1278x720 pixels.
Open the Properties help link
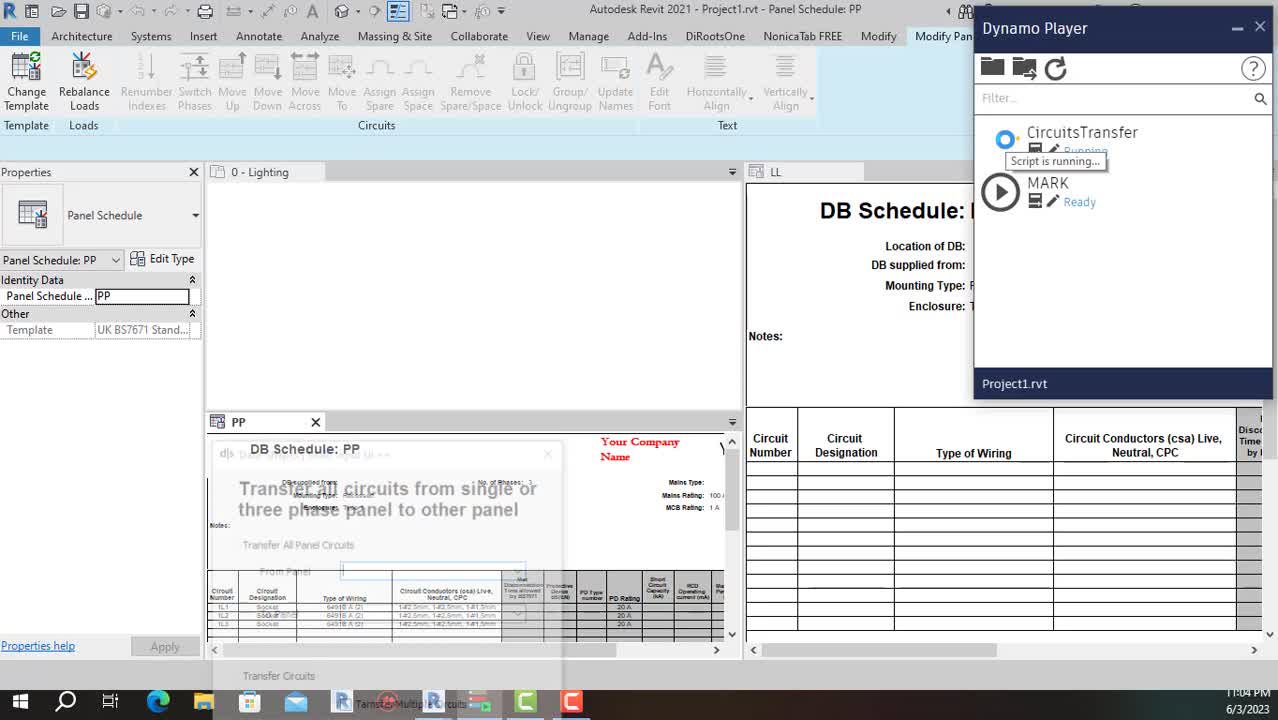click(x=38, y=646)
